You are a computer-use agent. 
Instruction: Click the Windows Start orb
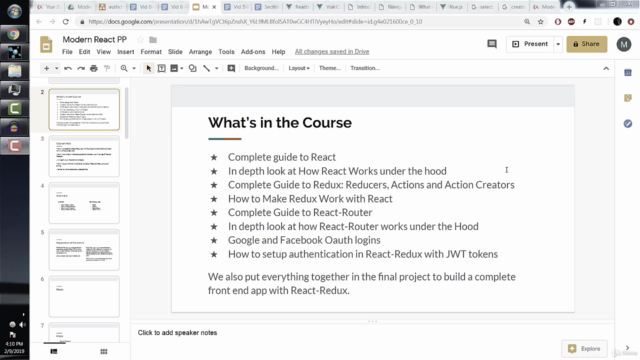point(14,12)
